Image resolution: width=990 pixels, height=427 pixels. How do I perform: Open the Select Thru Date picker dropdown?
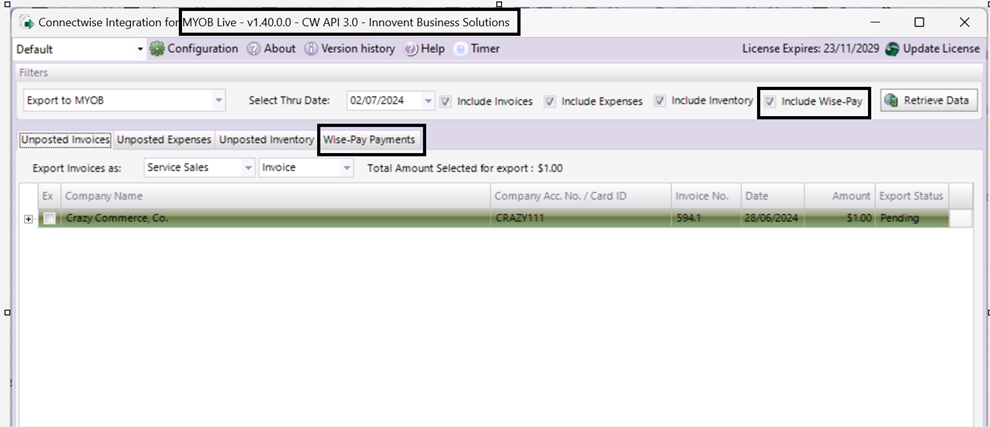point(429,100)
